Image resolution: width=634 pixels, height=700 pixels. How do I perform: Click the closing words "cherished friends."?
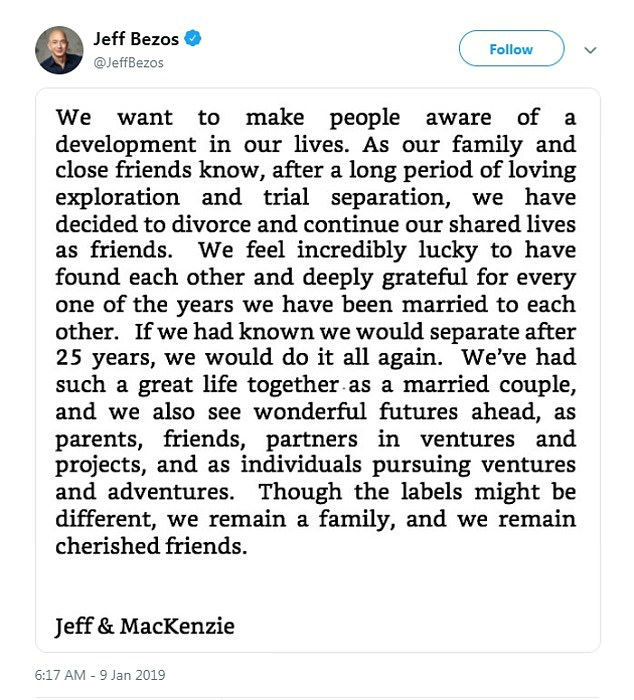[151, 546]
